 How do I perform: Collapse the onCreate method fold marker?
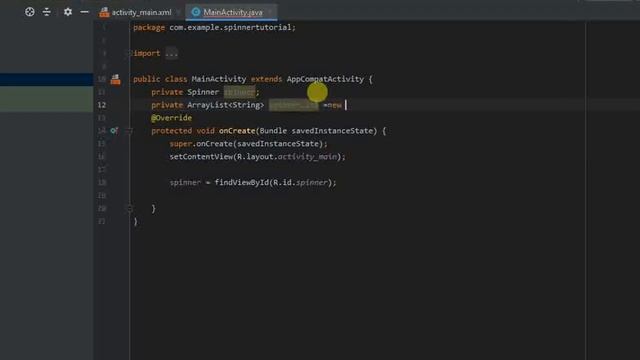point(129,131)
